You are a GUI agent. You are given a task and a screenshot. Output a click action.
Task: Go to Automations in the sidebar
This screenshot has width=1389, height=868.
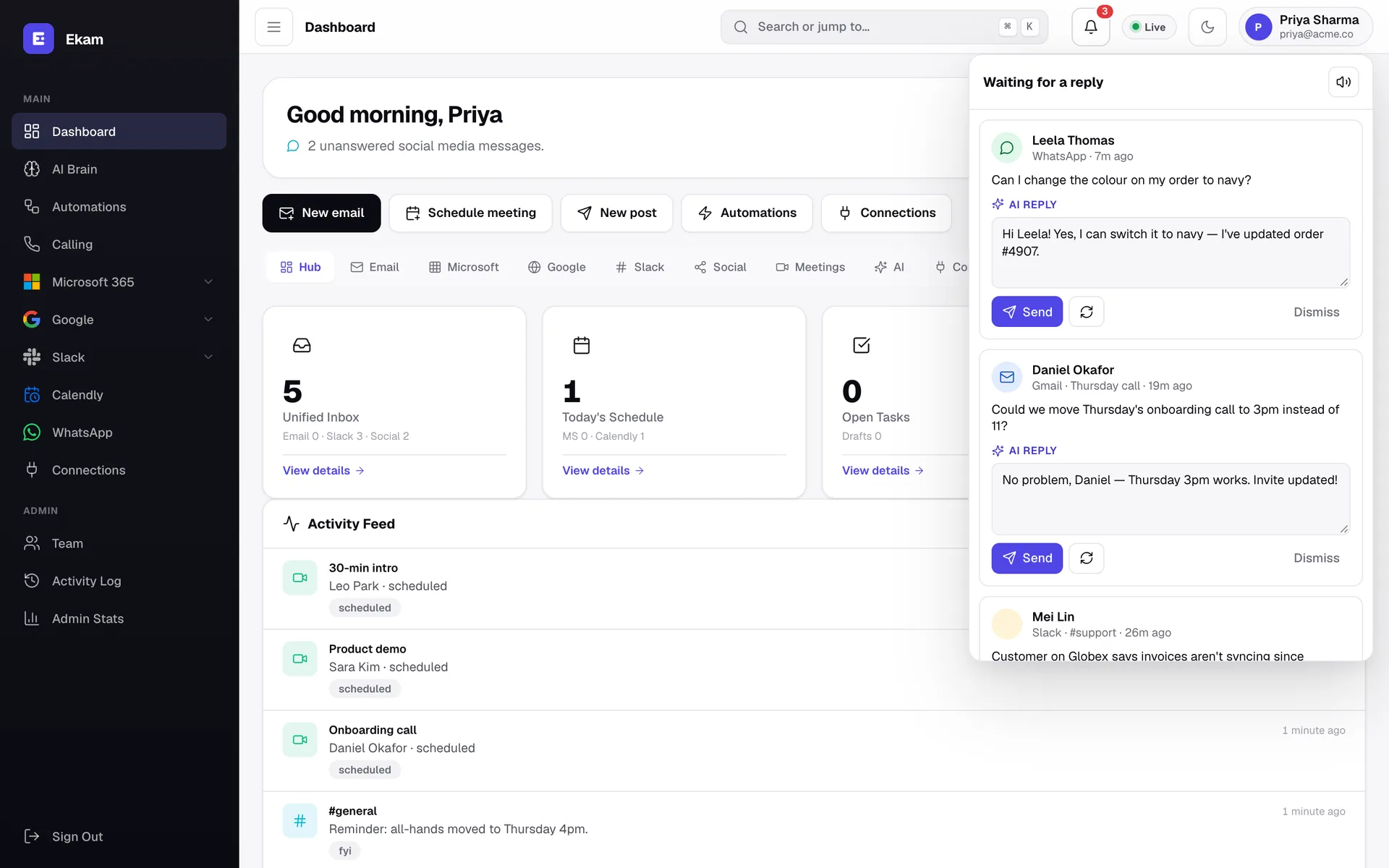(119, 206)
